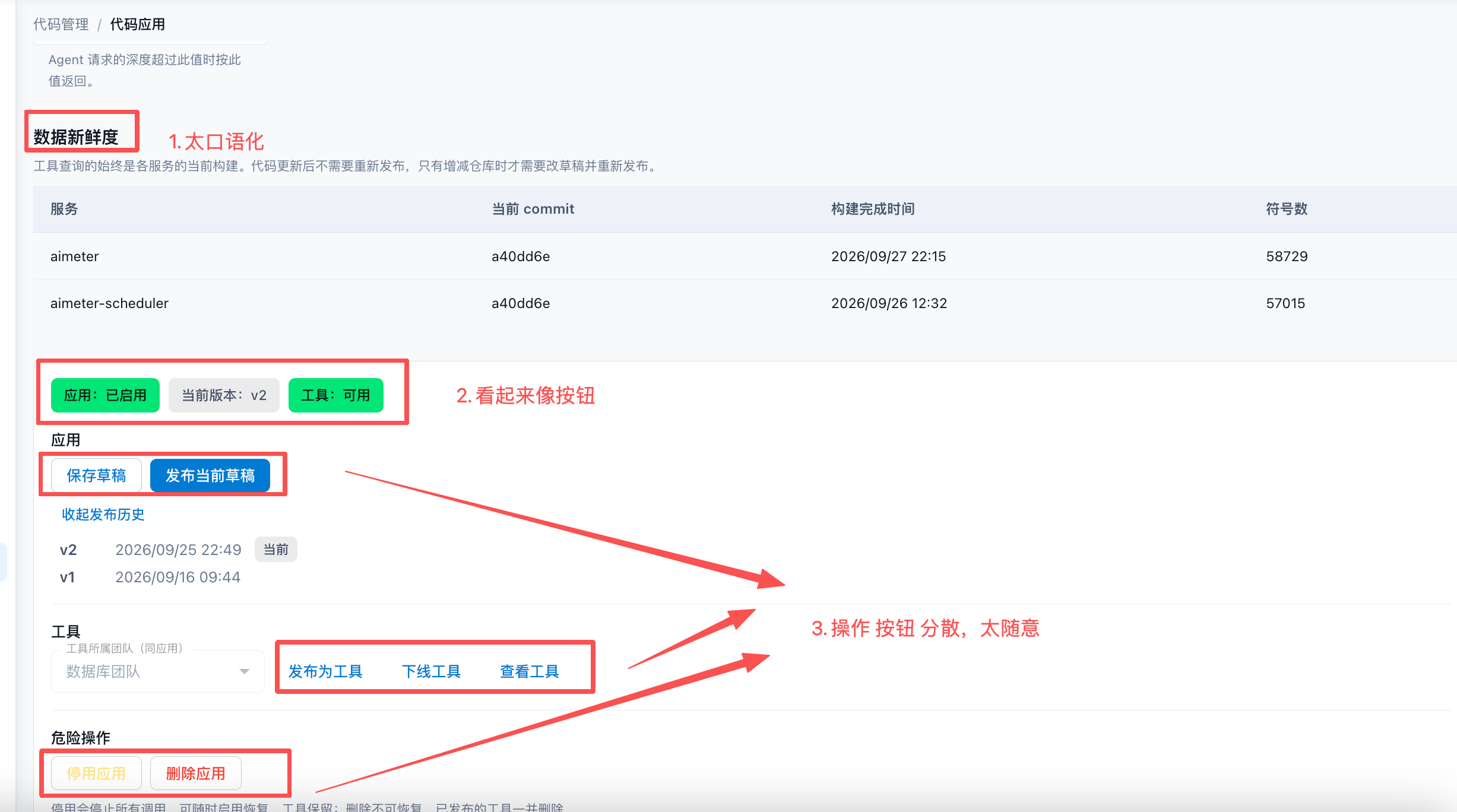Click the 发布为工具 link
1457x812 pixels.
(325, 671)
